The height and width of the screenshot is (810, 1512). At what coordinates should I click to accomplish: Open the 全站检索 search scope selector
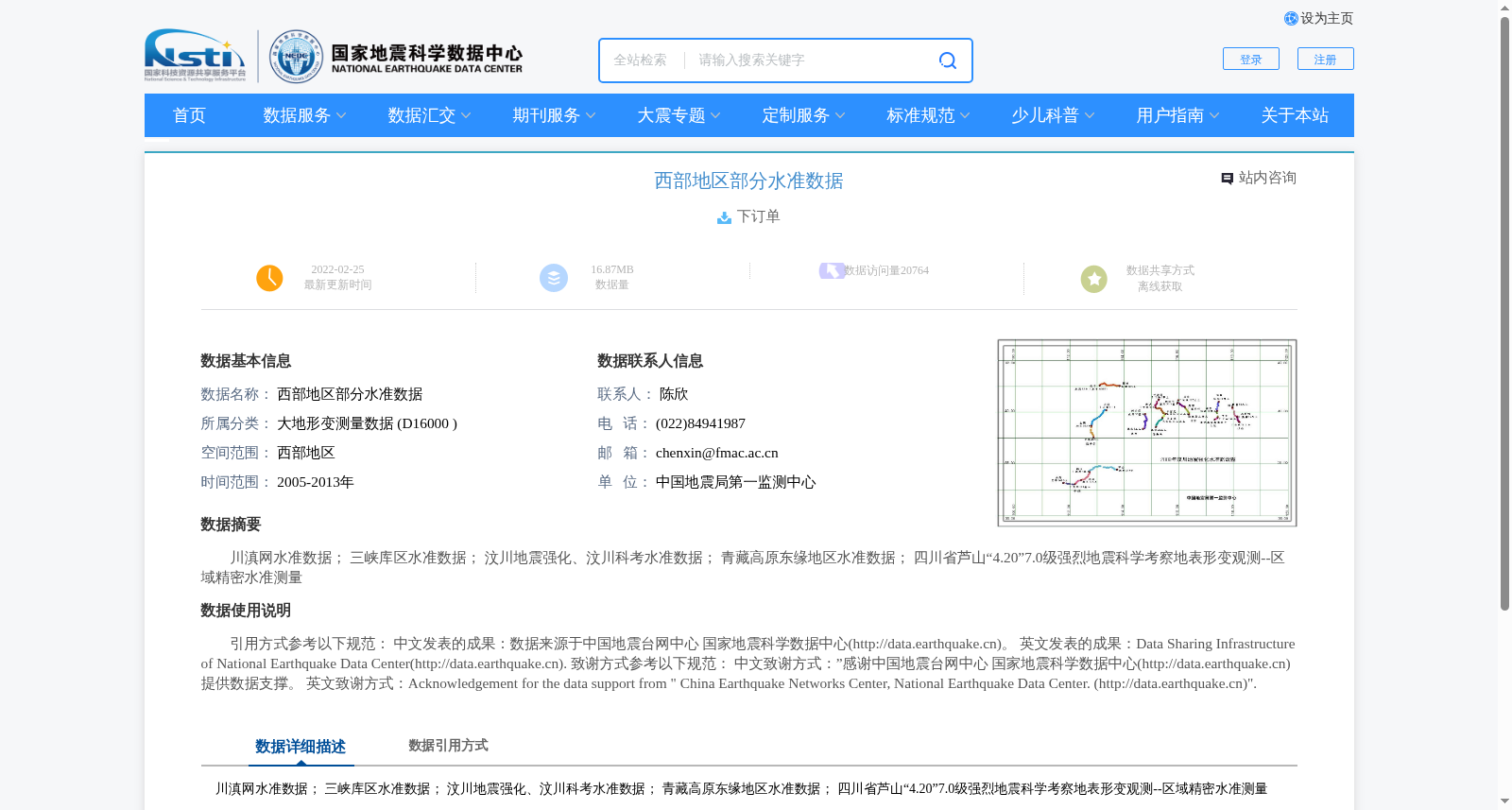pyautogui.click(x=640, y=60)
